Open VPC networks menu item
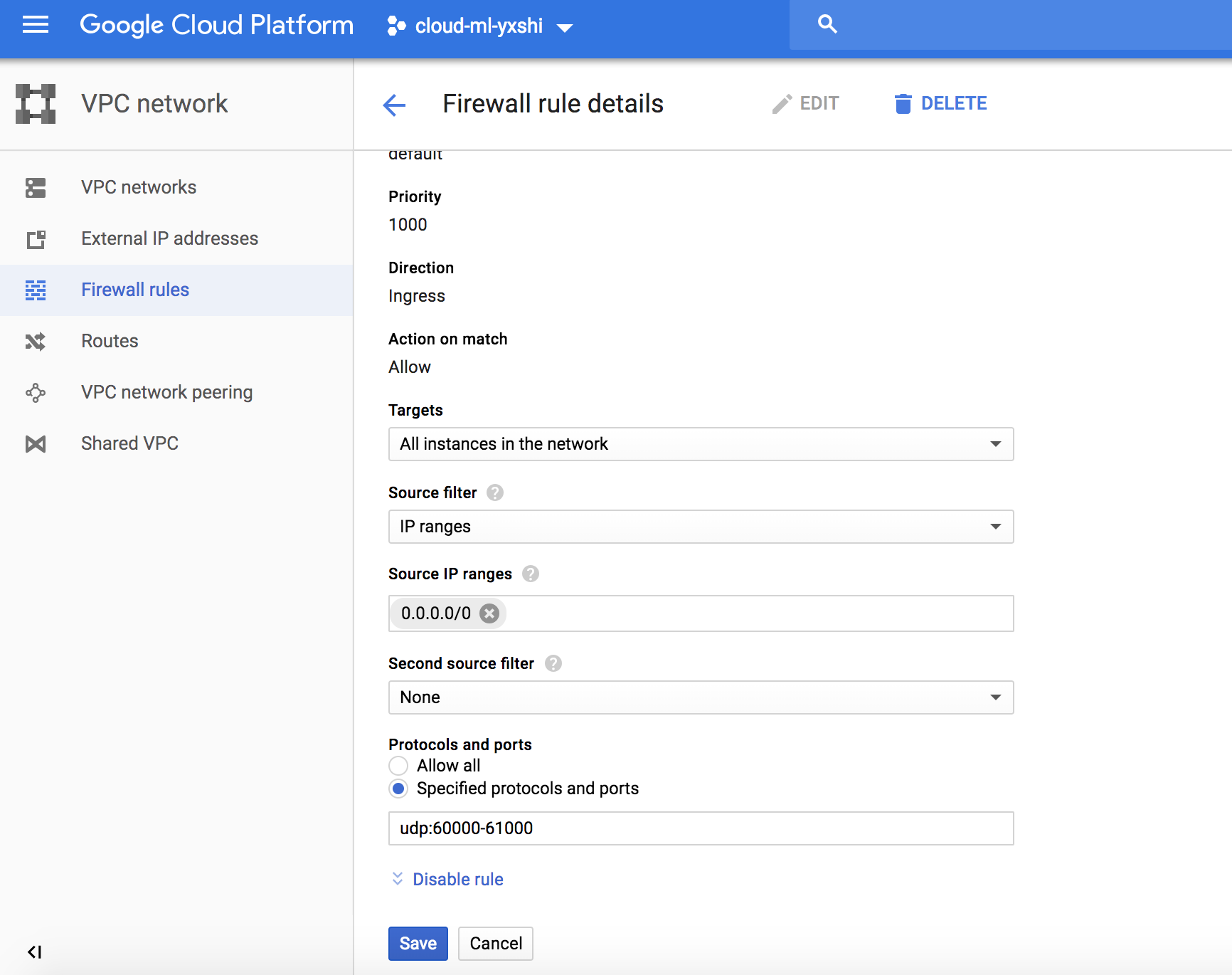Screen dimensions: 1232x975 click(176, 188)
